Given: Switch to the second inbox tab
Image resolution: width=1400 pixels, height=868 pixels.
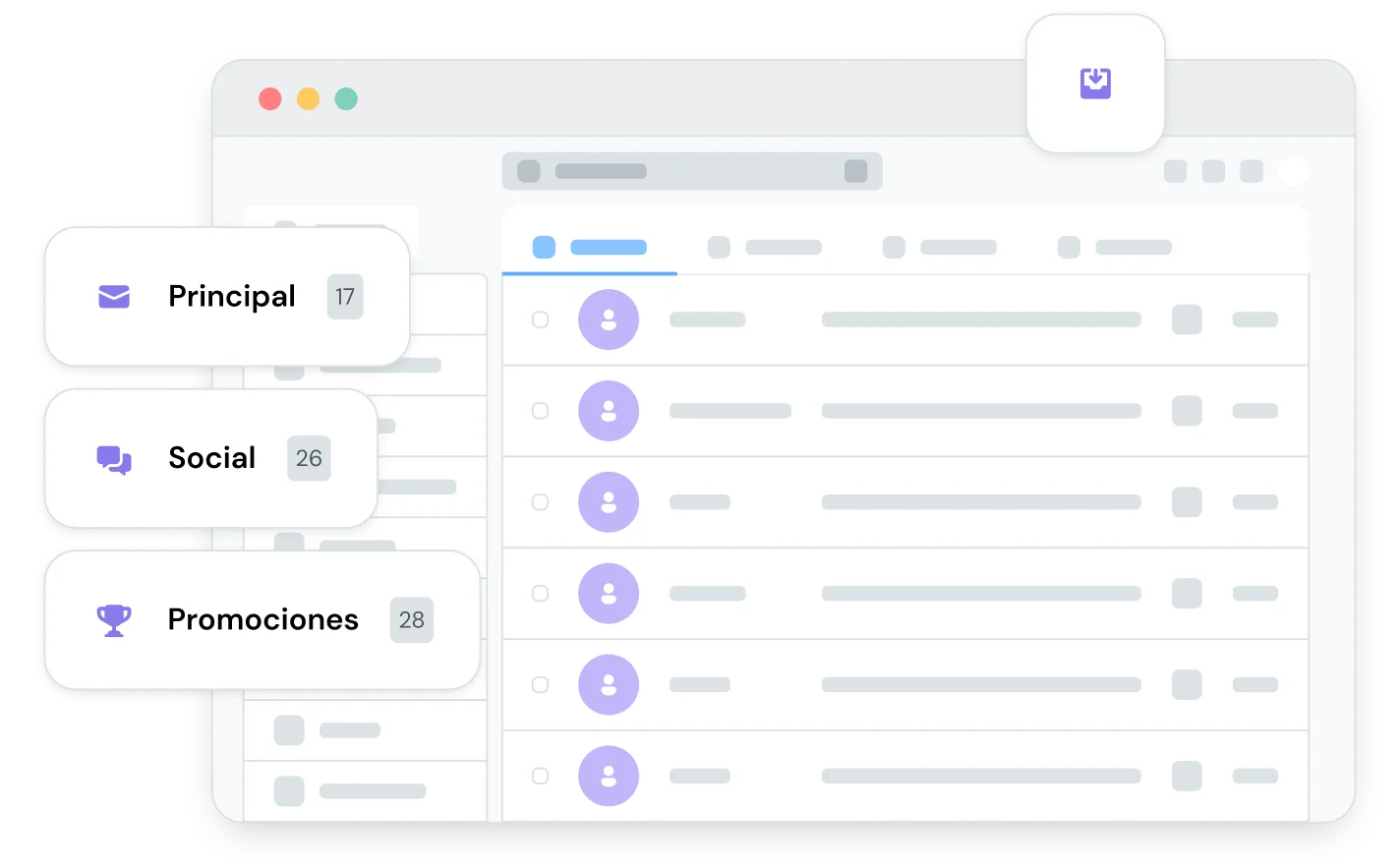Looking at the screenshot, I should pyautogui.click(x=765, y=248).
